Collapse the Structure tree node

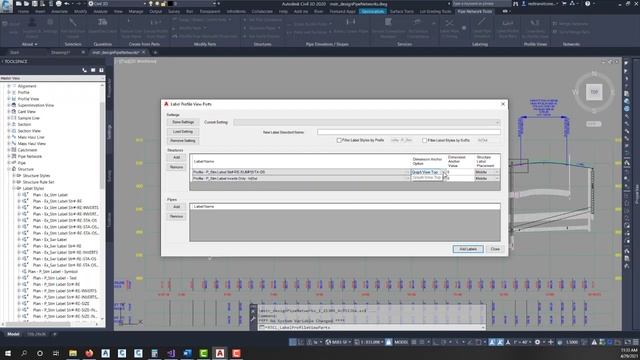click(x=9, y=169)
